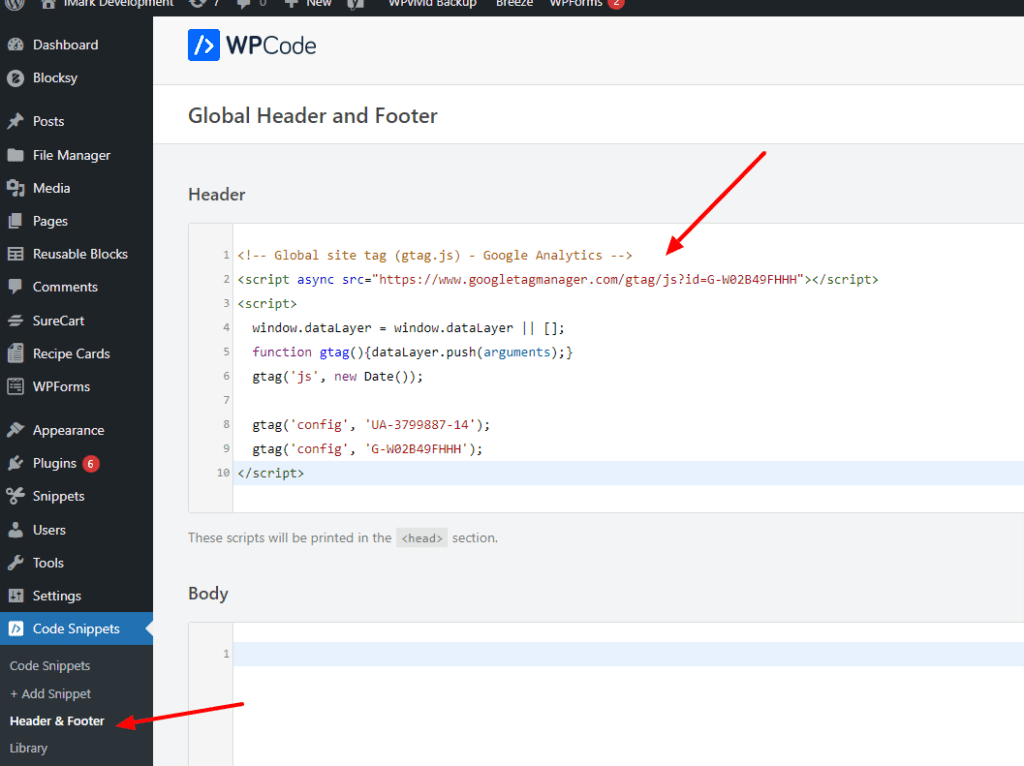This screenshot has width=1024, height=766.
Task: Click the gtag('js', new Date()) line
Action: pyautogui.click(x=338, y=376)
